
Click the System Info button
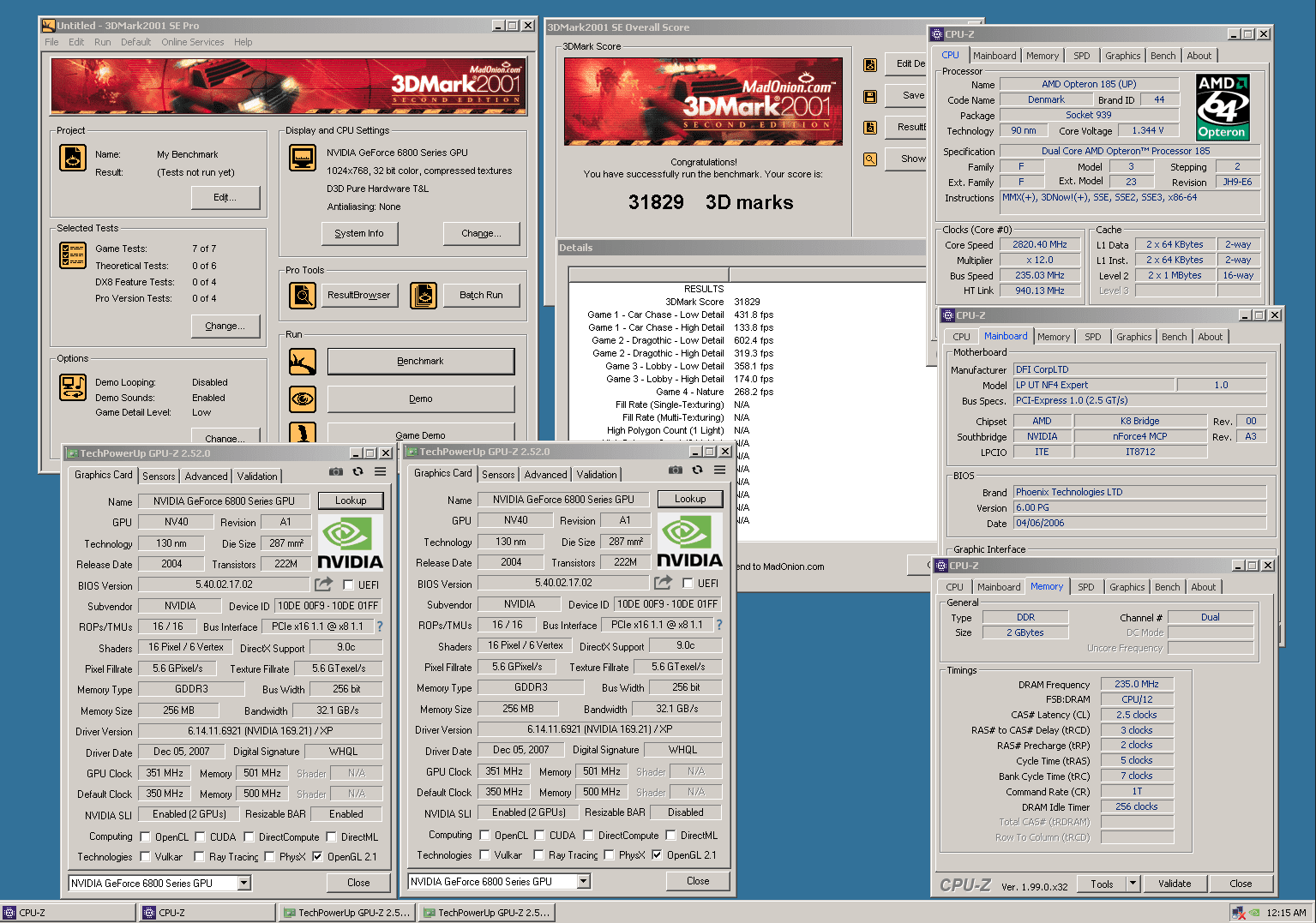point(359,233)
